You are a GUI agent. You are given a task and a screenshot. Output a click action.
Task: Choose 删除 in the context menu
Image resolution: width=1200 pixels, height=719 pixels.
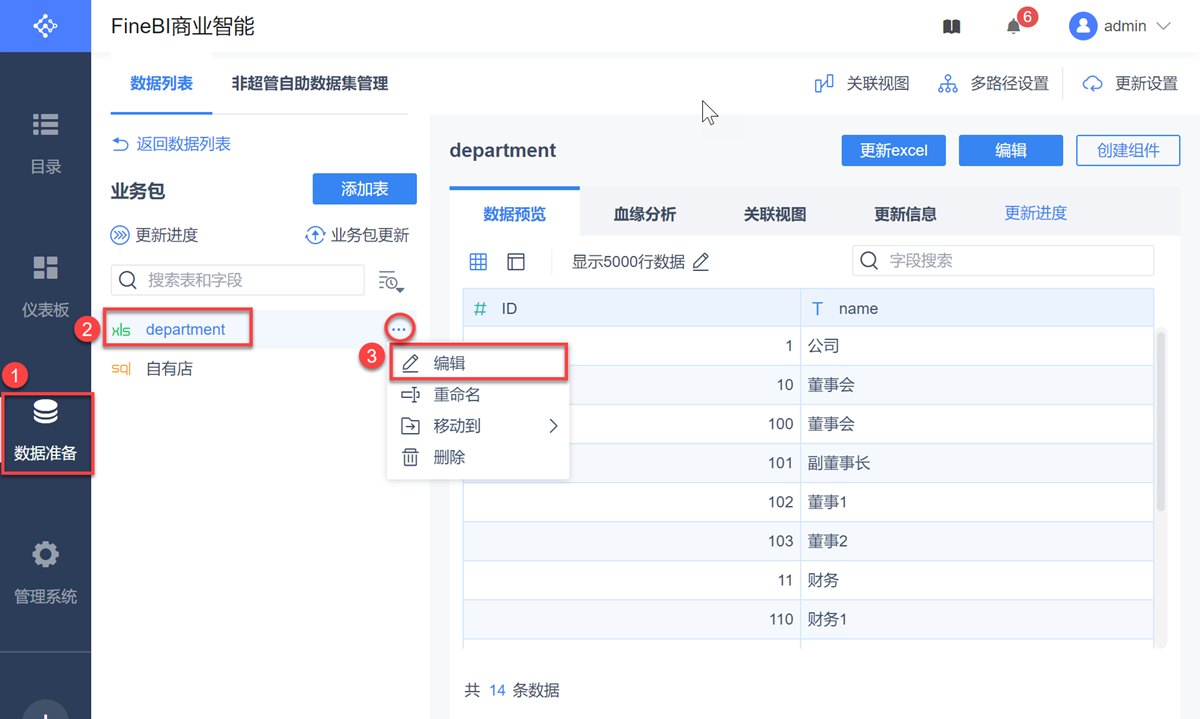point(449,457)
